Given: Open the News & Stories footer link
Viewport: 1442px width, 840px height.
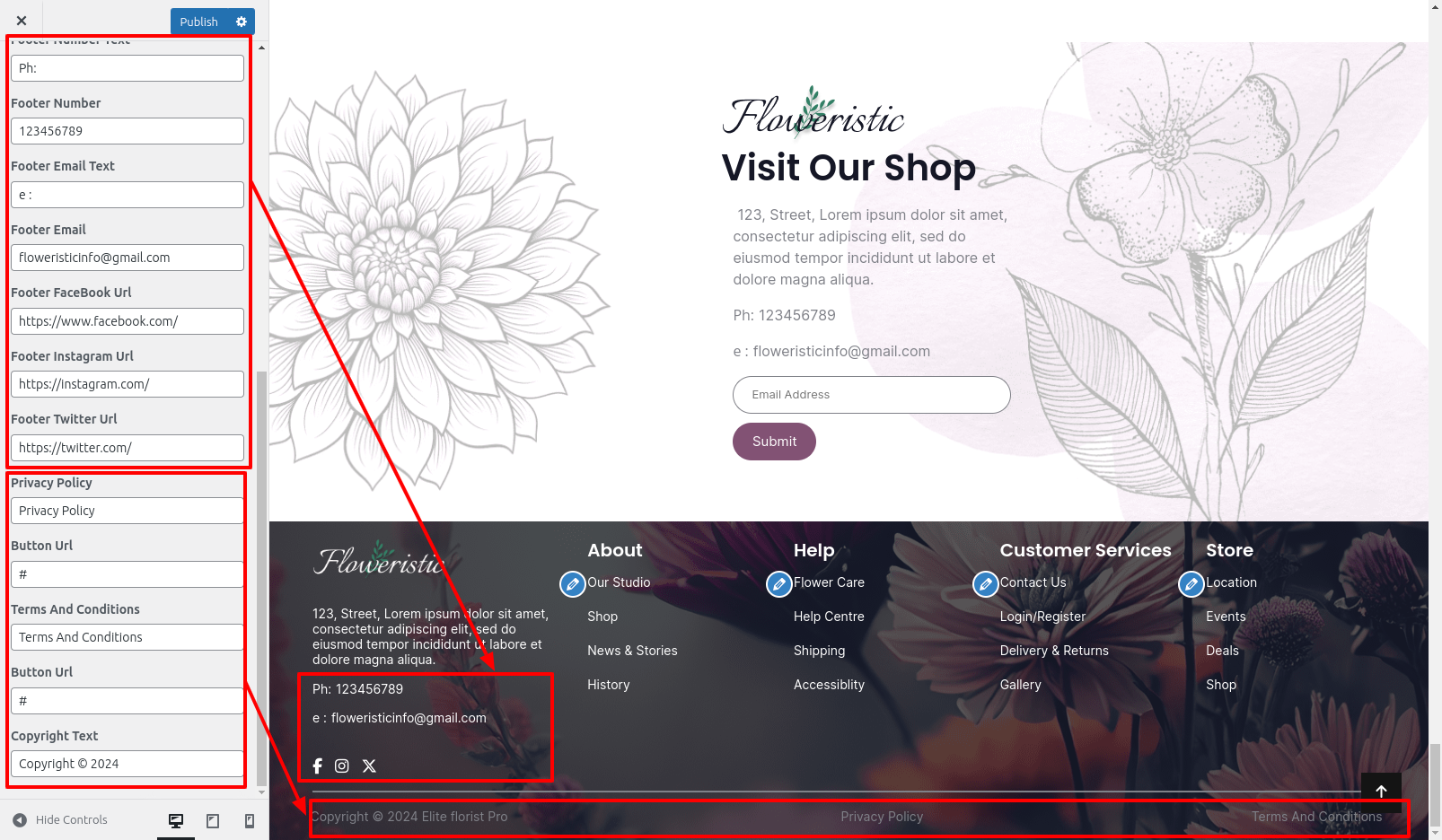Looking at the screenshot, I should [632, 651].
